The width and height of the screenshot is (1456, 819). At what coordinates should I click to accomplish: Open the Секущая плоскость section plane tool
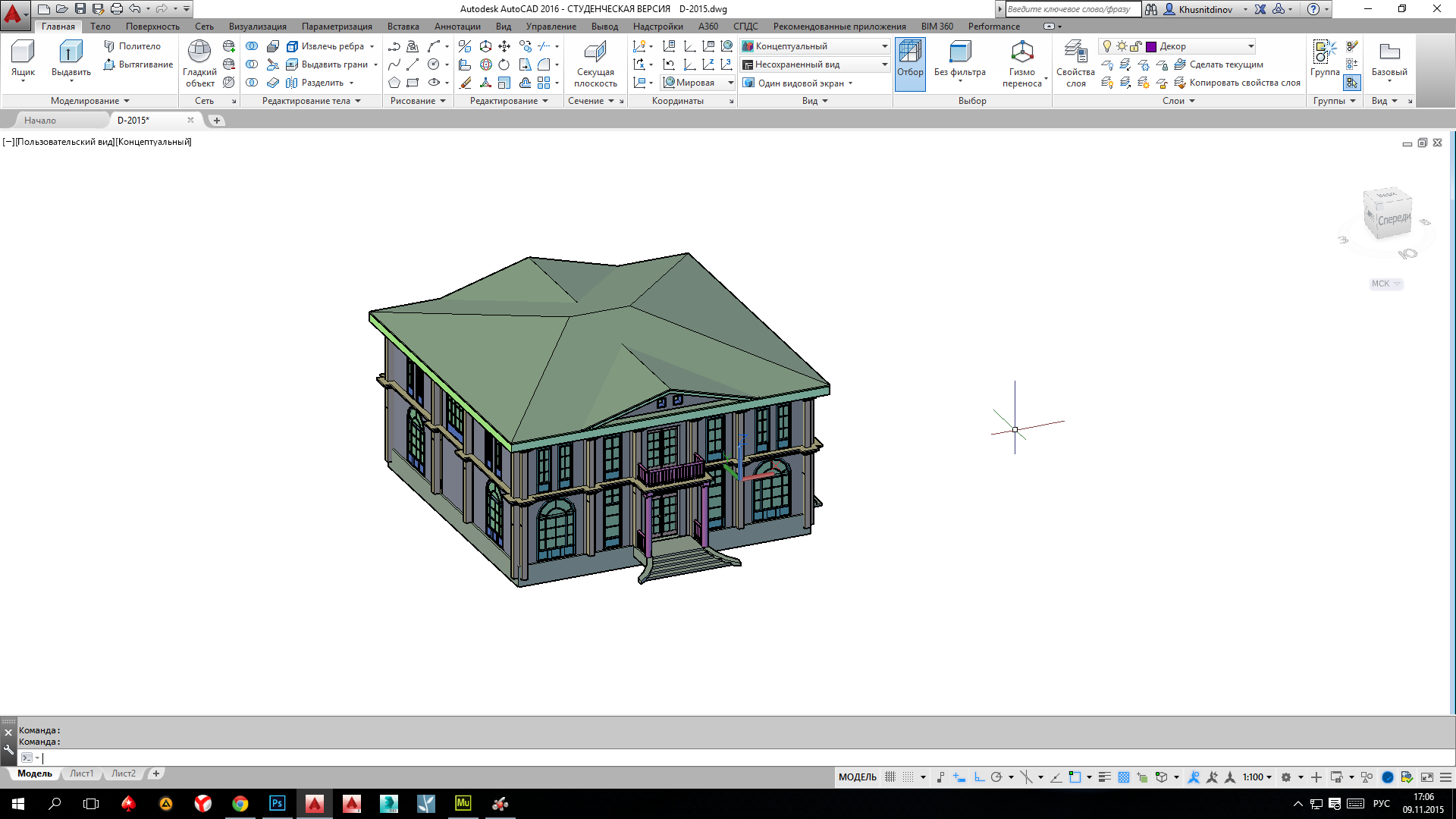tap(595, 64)
